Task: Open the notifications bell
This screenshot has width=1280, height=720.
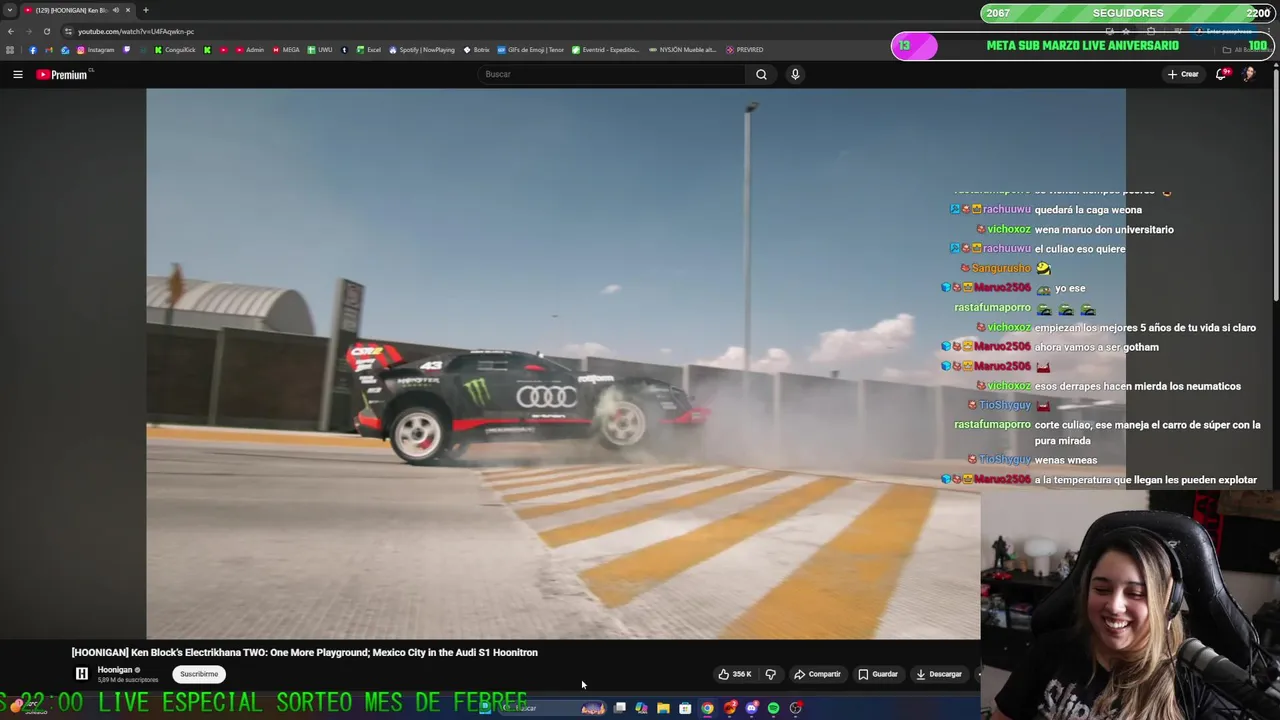Action: pyautogui.click(x=1221, y=74)
